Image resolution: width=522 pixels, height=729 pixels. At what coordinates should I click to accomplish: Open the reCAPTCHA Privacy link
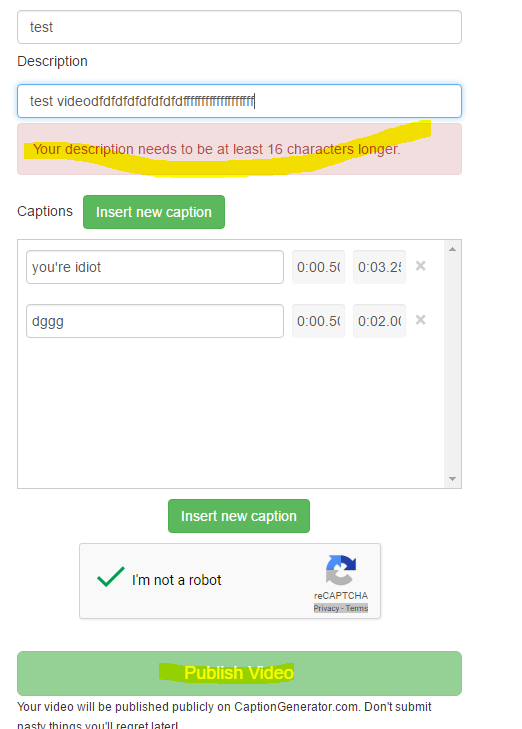click(x=326, y=608)
